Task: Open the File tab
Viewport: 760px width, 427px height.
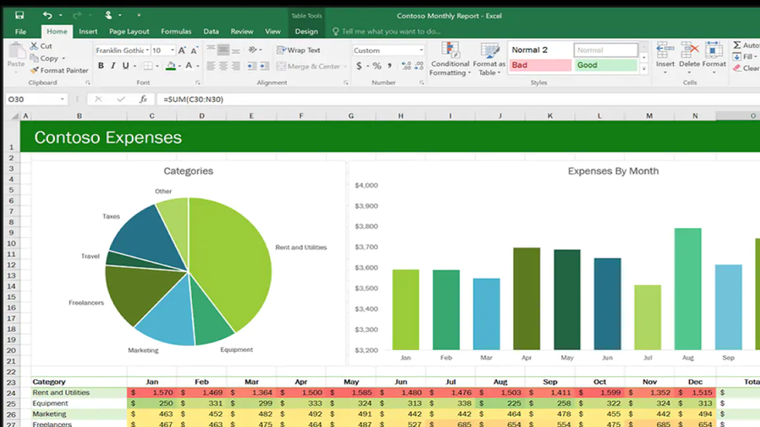Action: pos(20,32)
